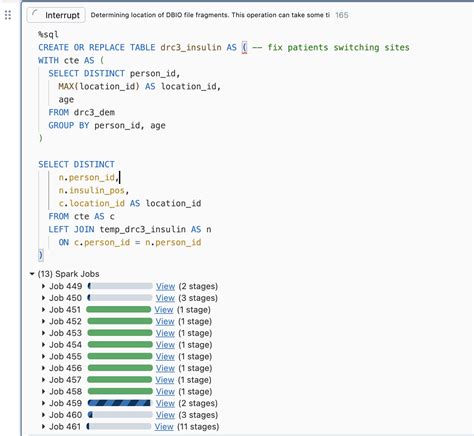Click the 'ON c.person_id = n.person_id' line
The width and height of the screenshot is (474, 436).
(x=130, y=242)
